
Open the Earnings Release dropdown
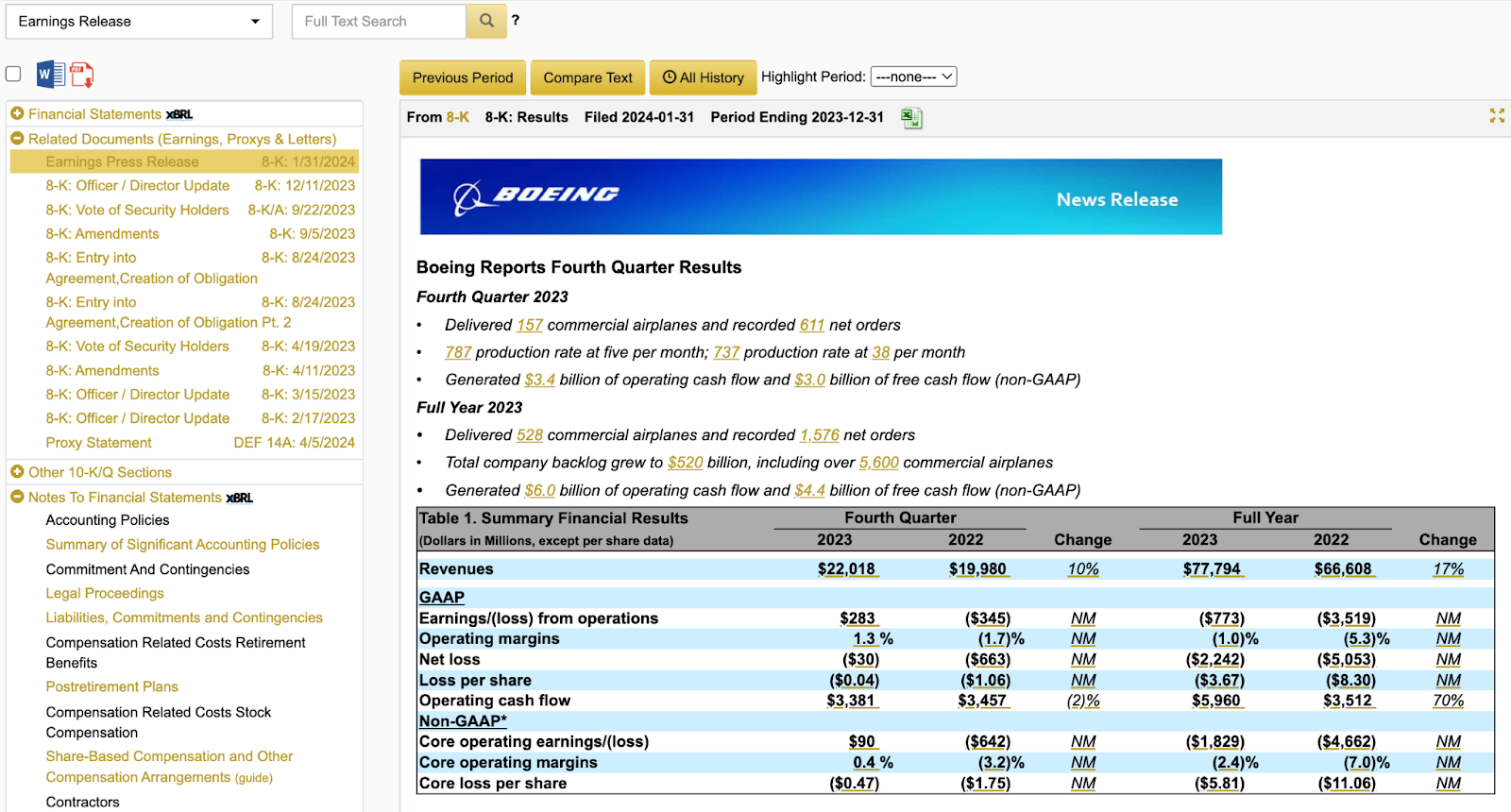coord(139,21)
